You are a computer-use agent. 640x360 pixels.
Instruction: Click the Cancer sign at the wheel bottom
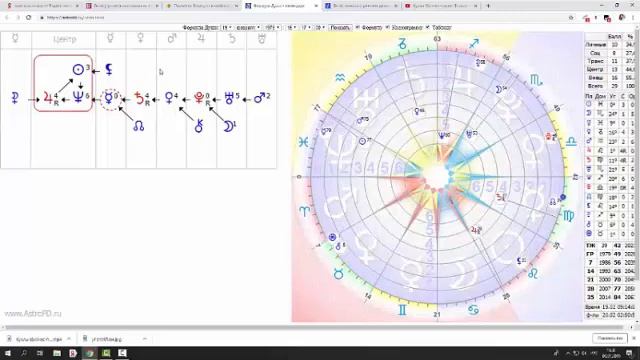click(x=473, y=310)
